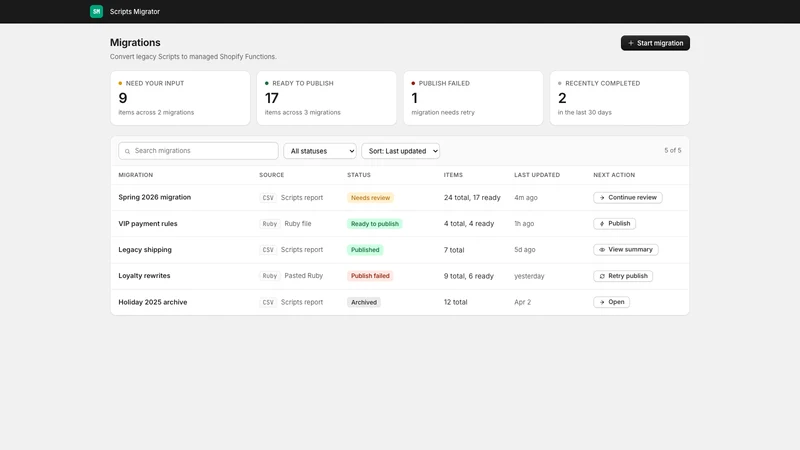
Task: Open the Sort: Last updated dropdown
Action: click(x=401, y=151)
